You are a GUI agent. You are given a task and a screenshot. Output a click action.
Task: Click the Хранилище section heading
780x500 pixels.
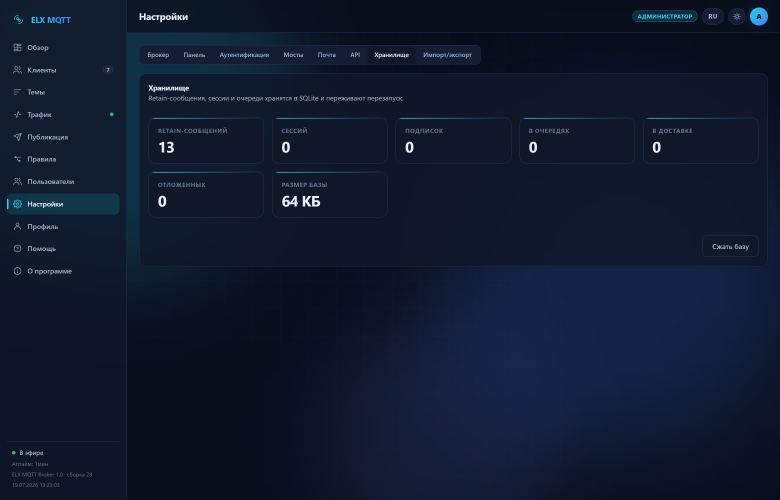[x=169, y=88]
